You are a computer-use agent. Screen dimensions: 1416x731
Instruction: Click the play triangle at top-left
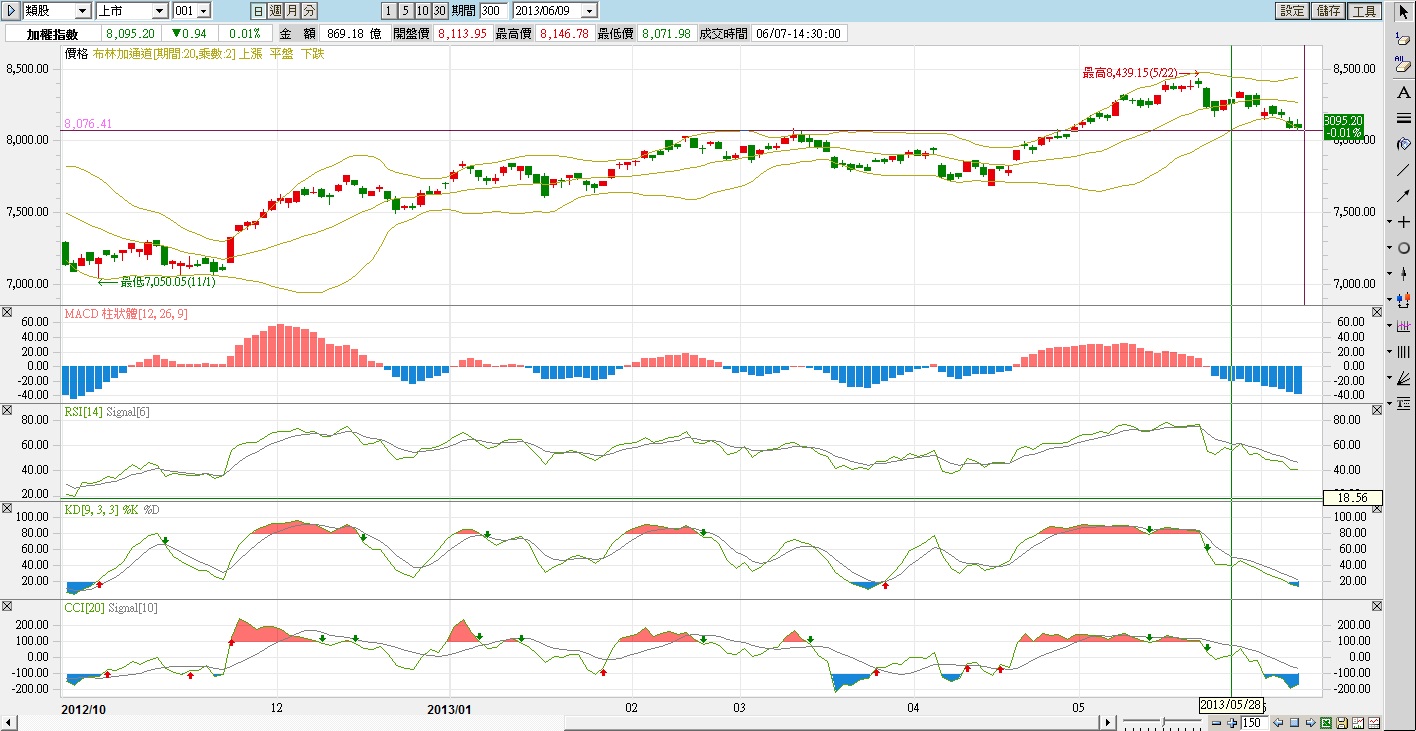tap(11, 11)
